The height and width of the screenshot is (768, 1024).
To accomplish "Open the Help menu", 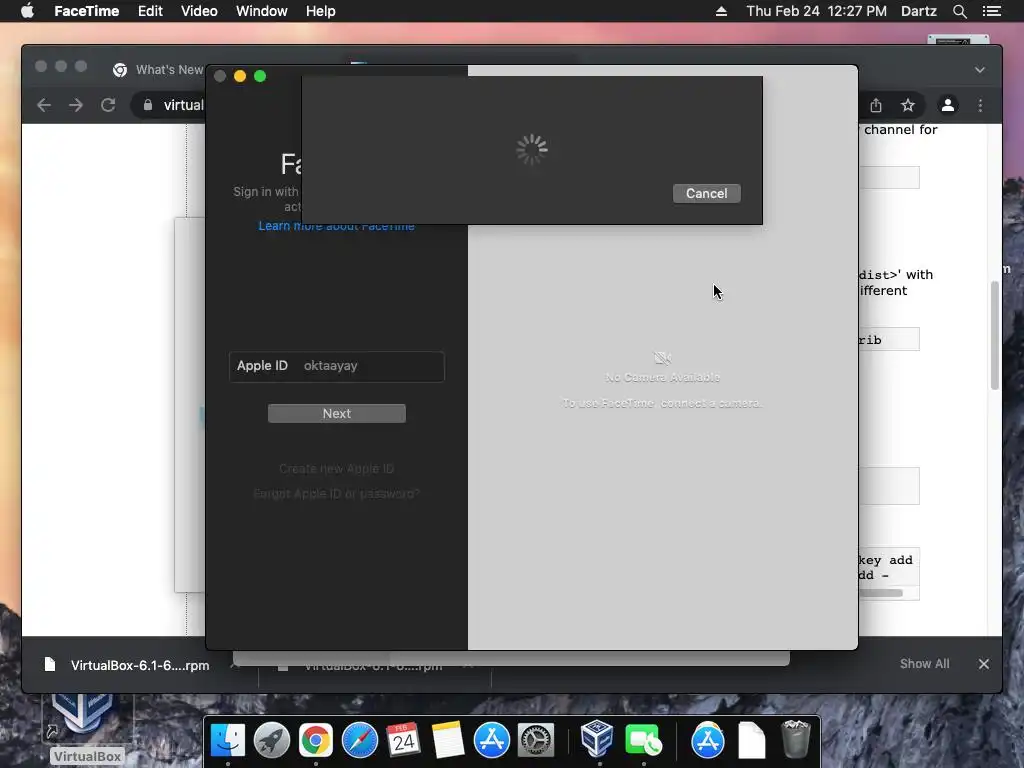I will (x=321, y=11).
